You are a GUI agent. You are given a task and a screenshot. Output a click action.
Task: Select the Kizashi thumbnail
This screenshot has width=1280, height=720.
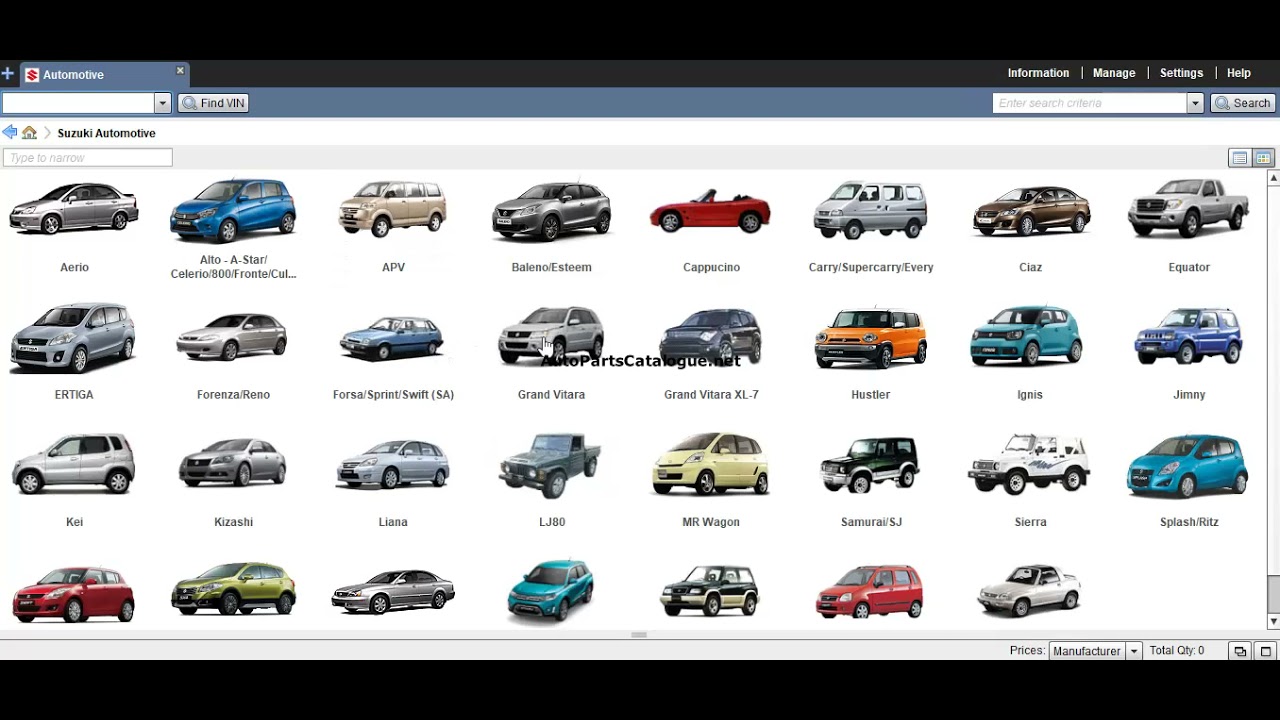[232, 464]
